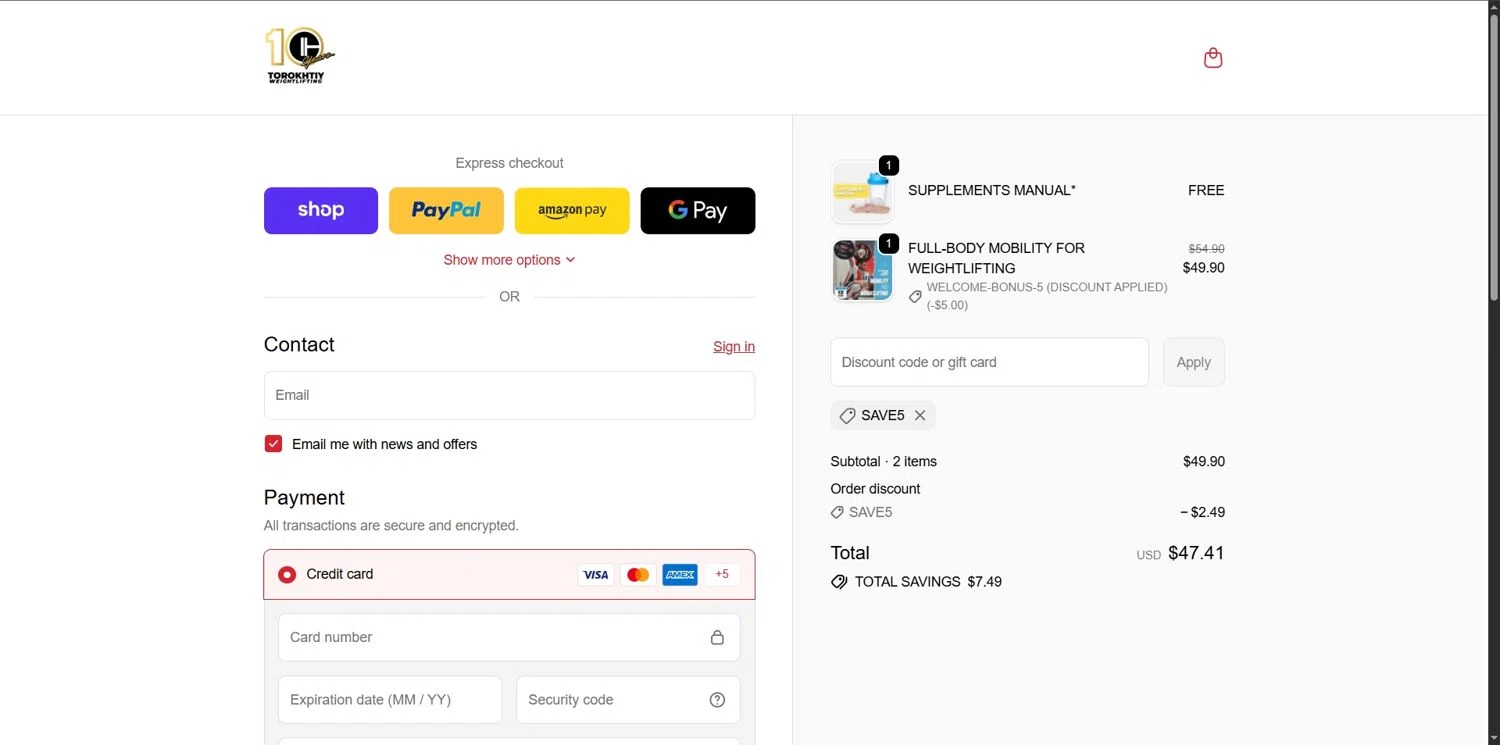Expand Show more options
Screen dimensions: 1500x745
pyautogui.click(x=509, y=259)
